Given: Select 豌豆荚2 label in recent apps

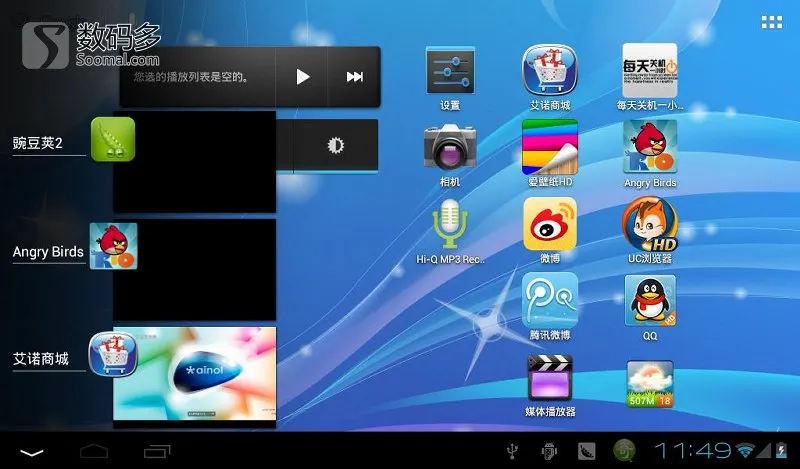Looking at the screenshot, I should [x=38, y=143].
